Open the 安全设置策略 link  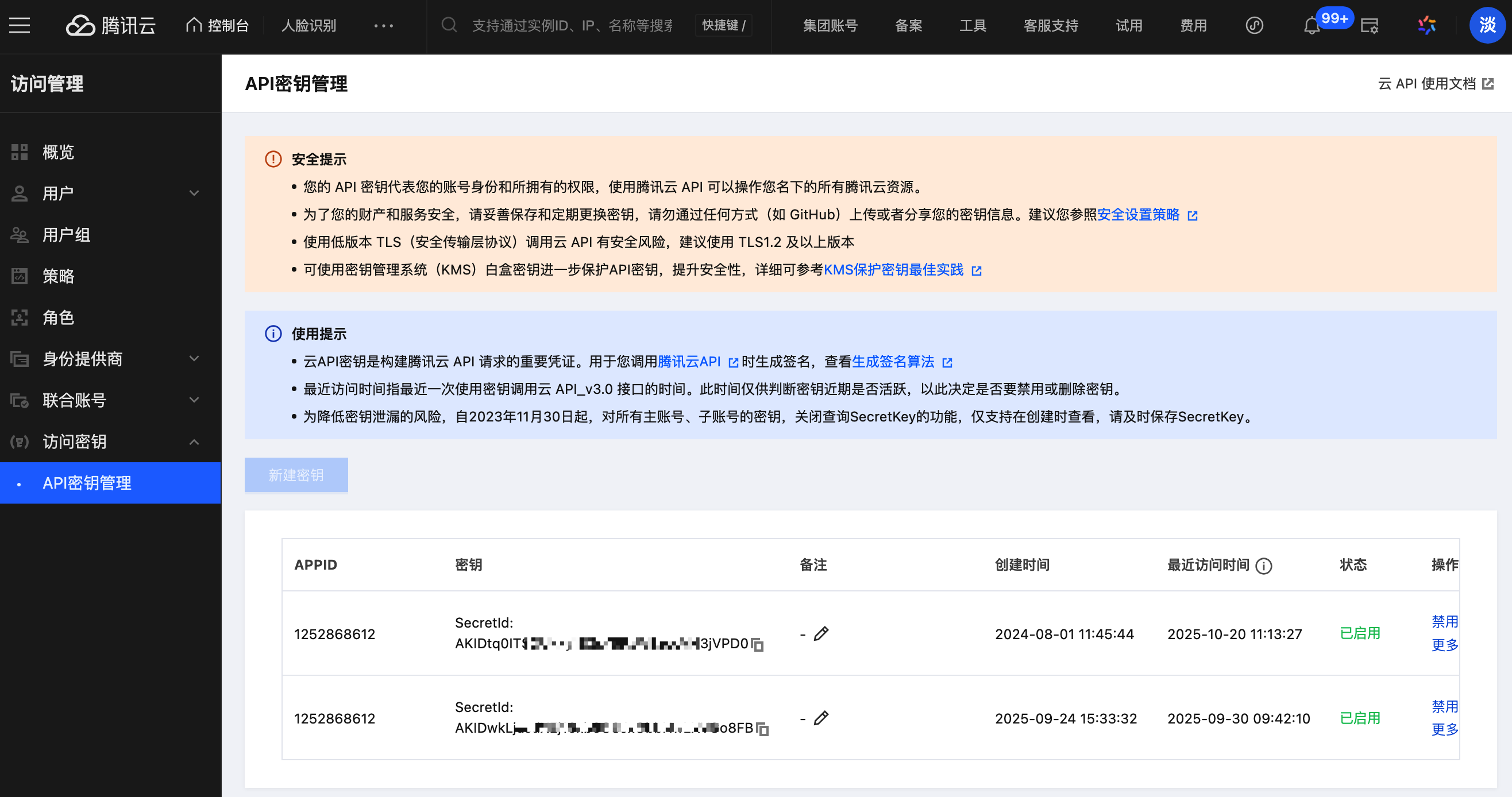1138,215
